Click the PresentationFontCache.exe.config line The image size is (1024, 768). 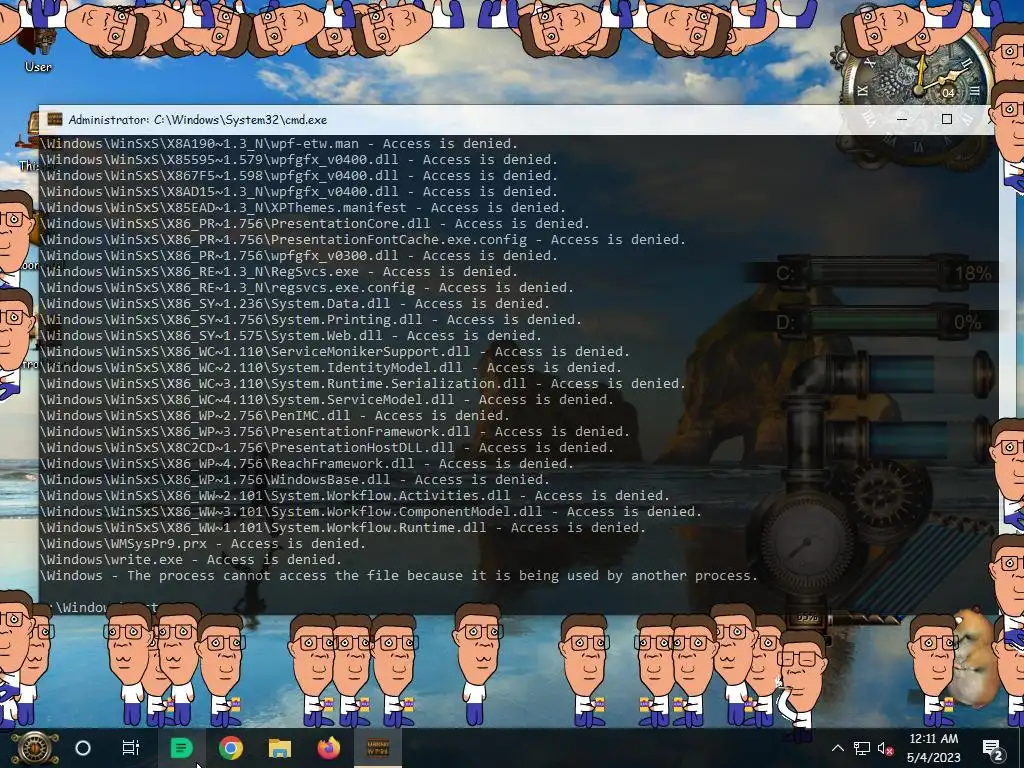363,240
